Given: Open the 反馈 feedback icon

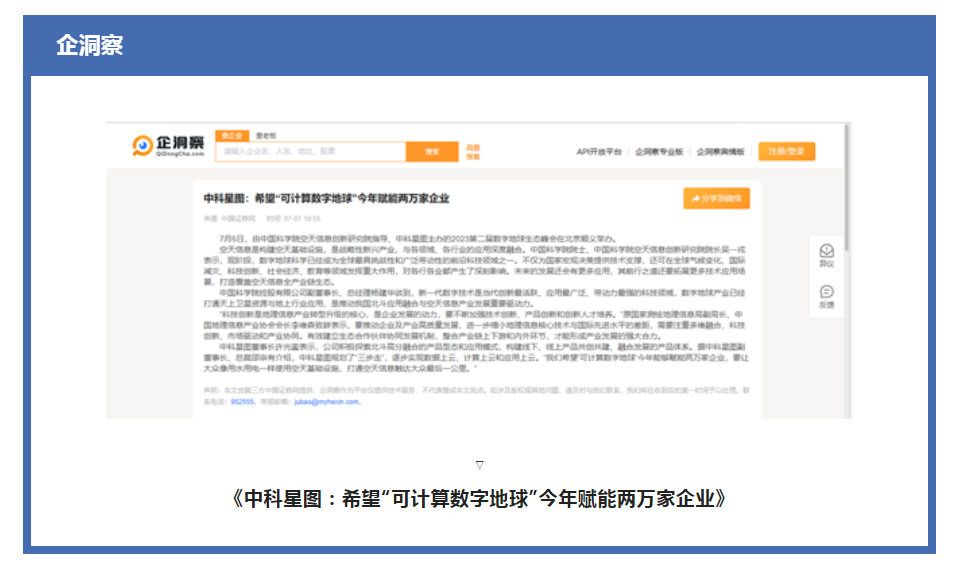Looking at the screenshot, I should pyautogui.click(x=826, y=296).
